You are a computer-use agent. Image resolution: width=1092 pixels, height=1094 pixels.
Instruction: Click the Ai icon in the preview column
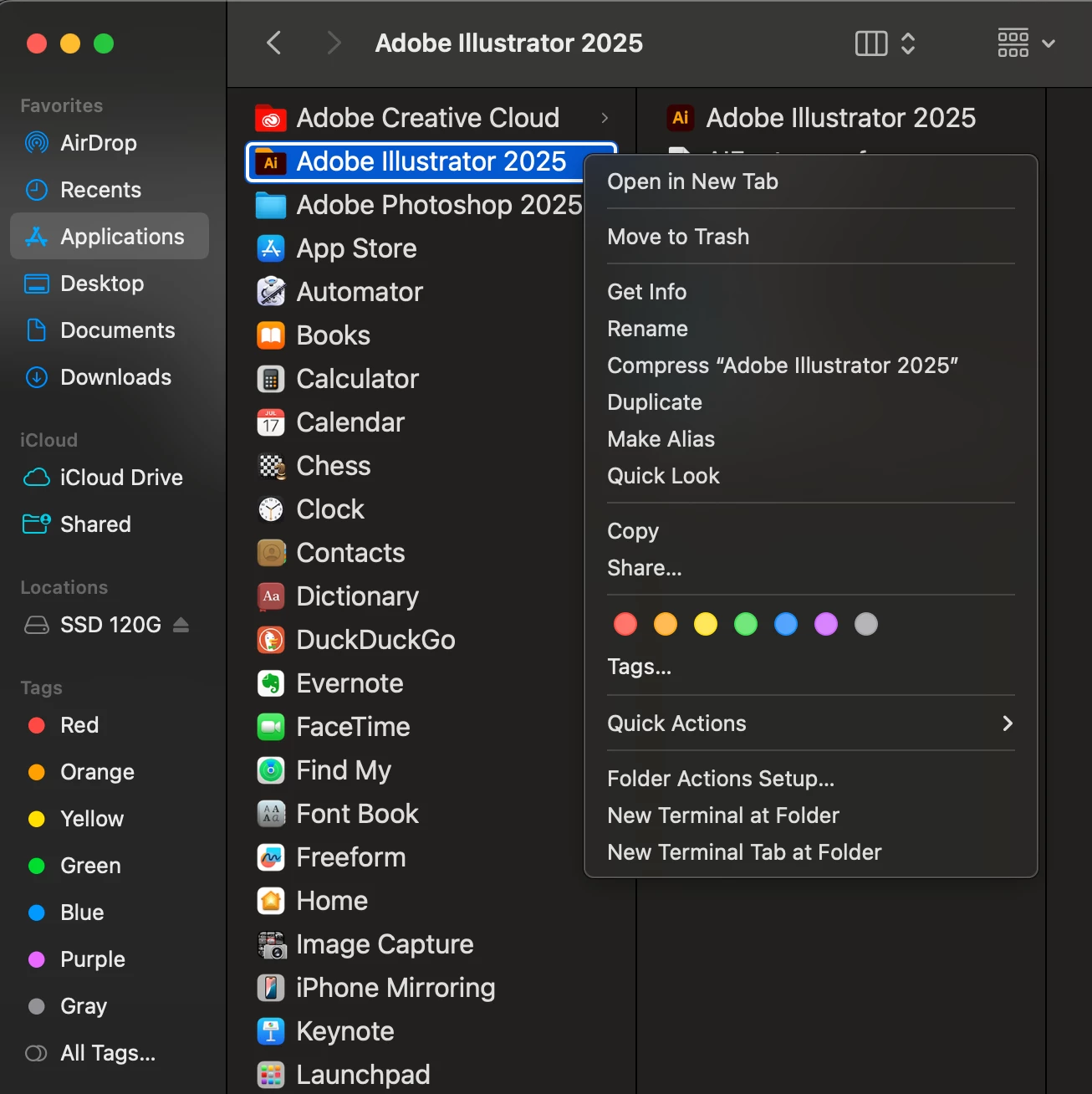click(681, 118)
